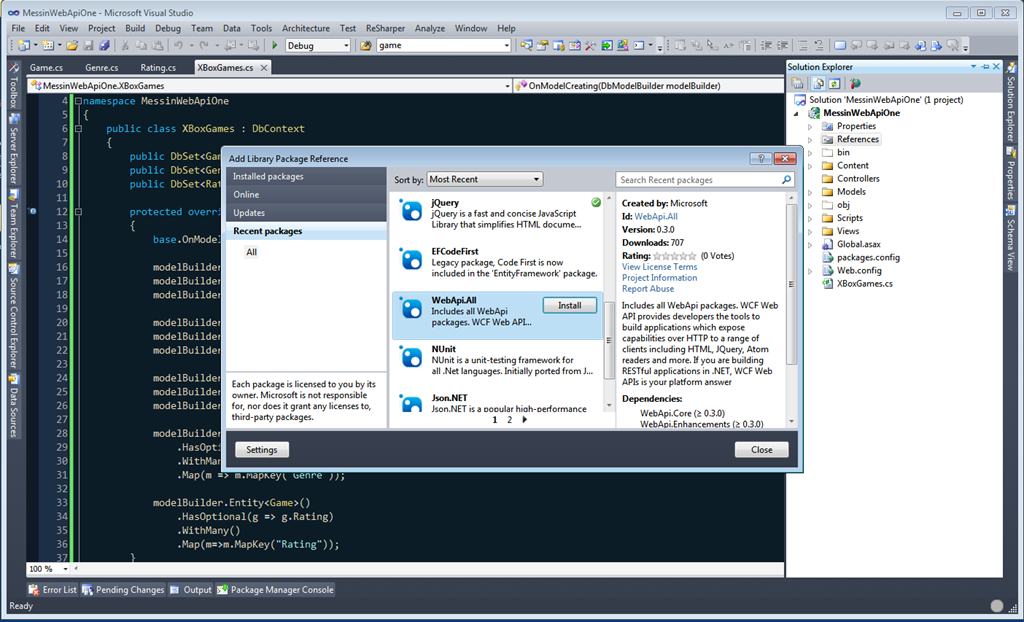Expand the References node in Solution Explorer
Viewport: 1024px width, 622px height.
coord(810,140)
